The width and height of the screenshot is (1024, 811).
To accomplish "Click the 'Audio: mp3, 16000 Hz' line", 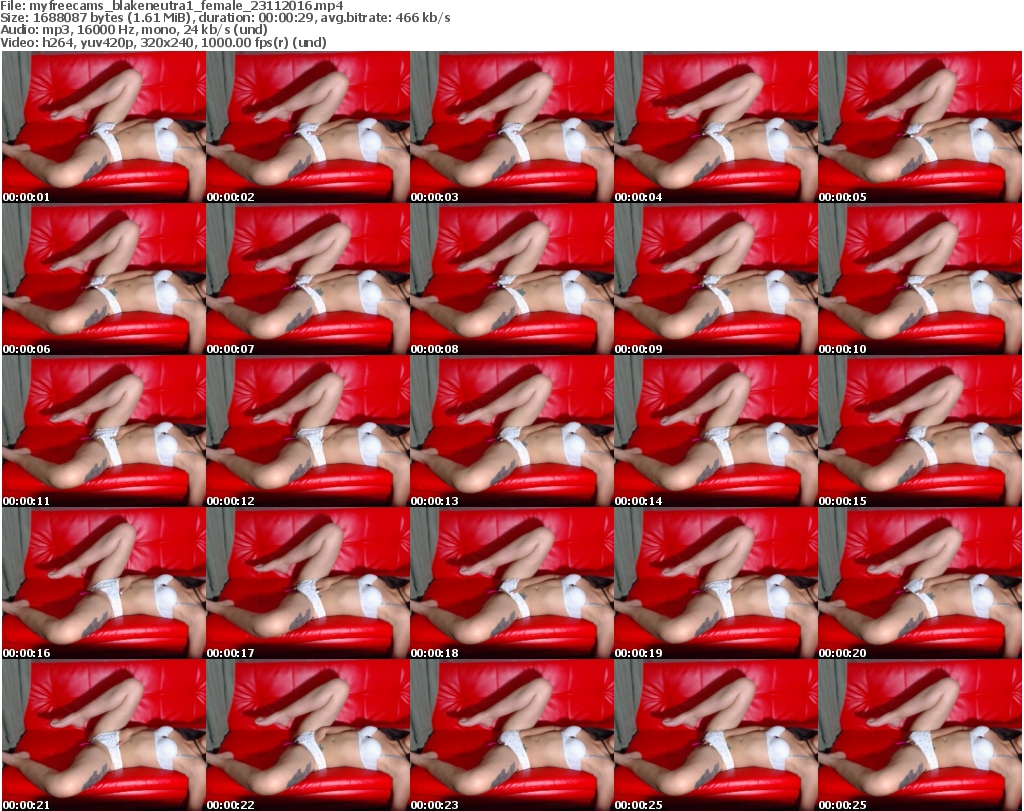I will tap(134, 30).
